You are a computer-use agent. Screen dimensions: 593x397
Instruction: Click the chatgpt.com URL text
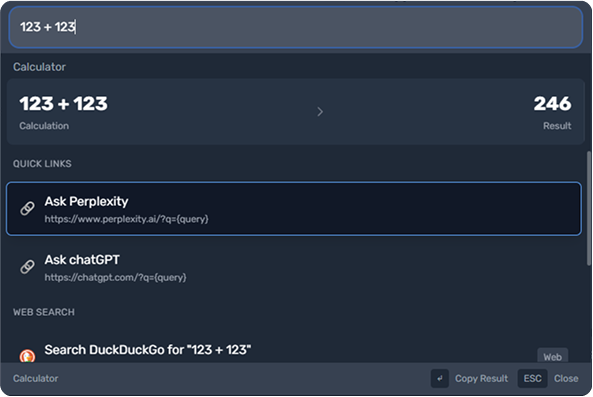click(x=115, y=278)
